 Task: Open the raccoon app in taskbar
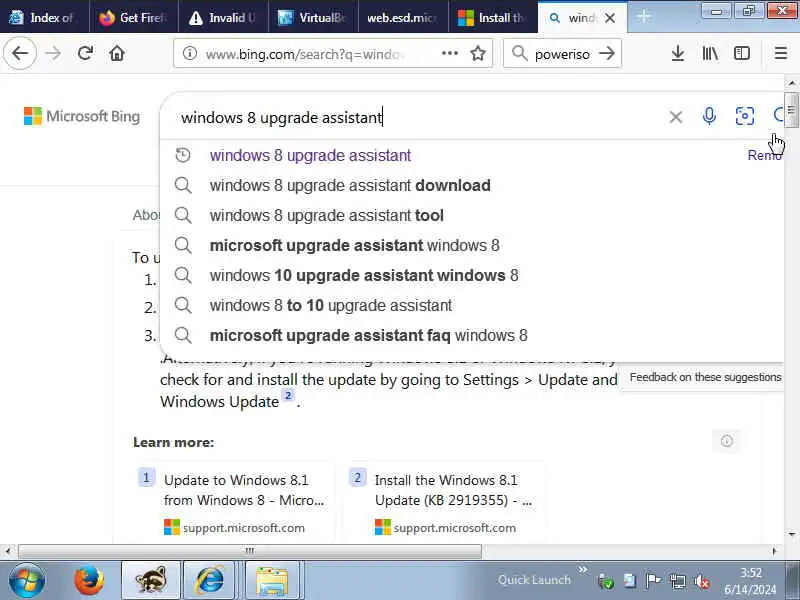151,580
